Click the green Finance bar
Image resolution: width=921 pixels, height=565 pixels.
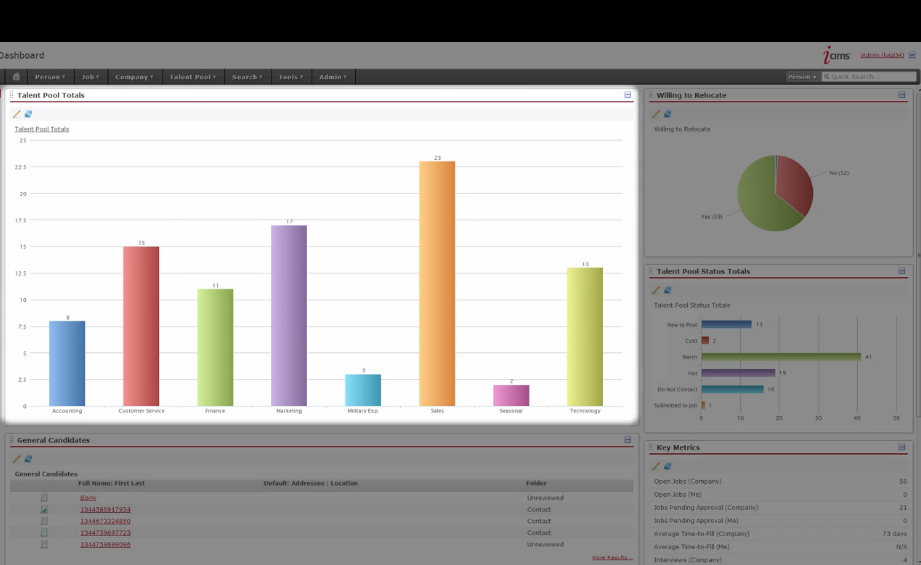[215, 347]
